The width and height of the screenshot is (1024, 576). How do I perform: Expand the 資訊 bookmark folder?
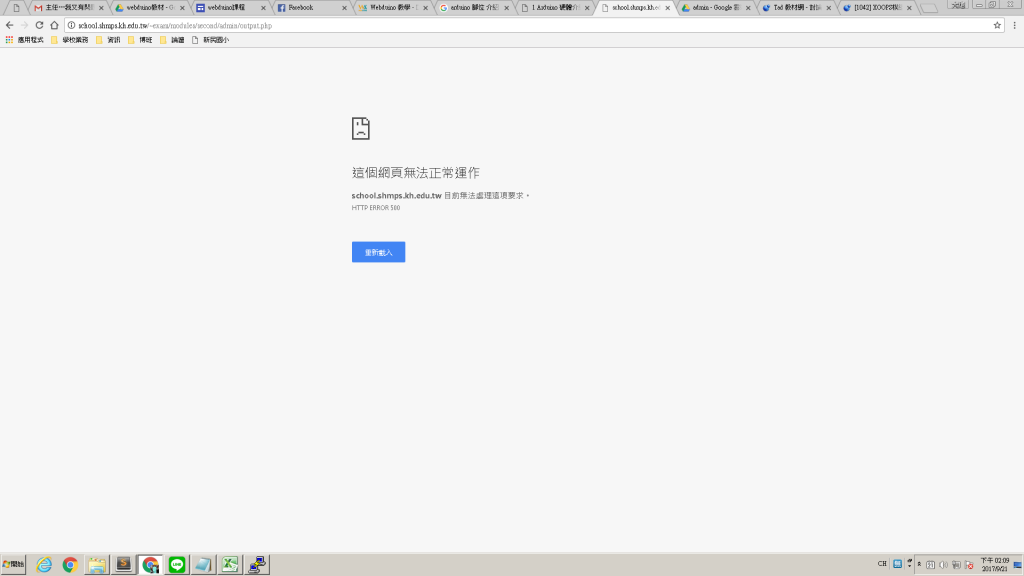coord(108,40)
